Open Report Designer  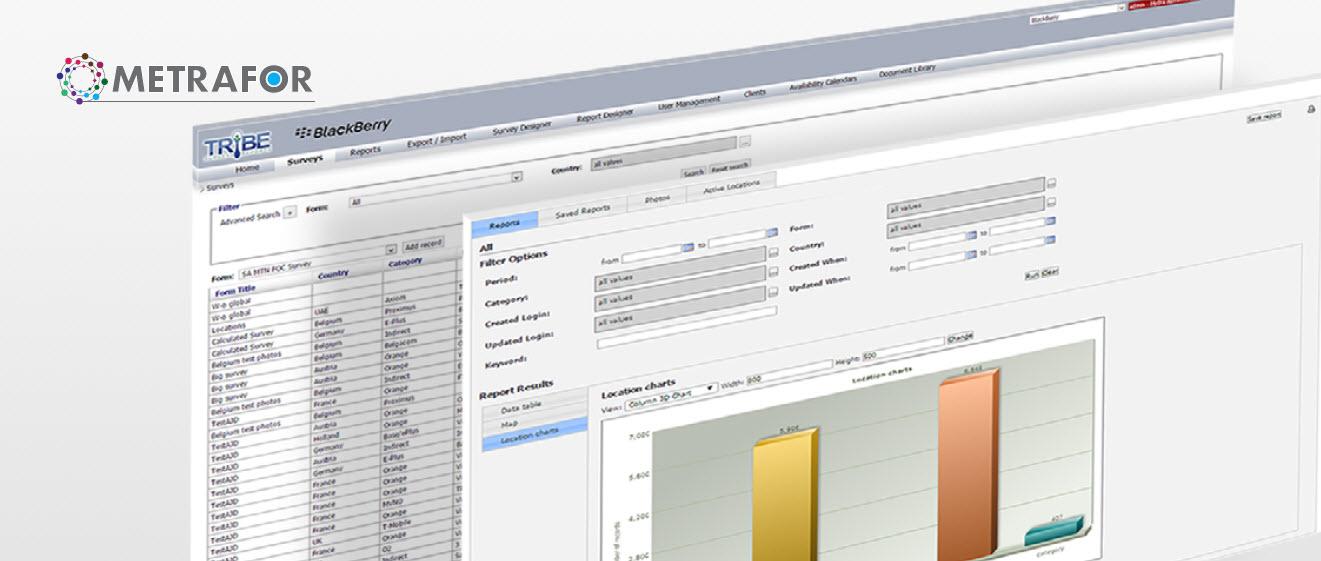pos(605,116)
